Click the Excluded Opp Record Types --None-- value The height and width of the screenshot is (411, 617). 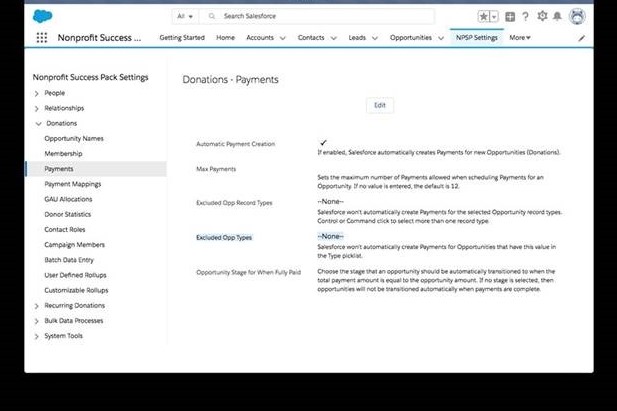pyautogui.click(x=331, y=202)
